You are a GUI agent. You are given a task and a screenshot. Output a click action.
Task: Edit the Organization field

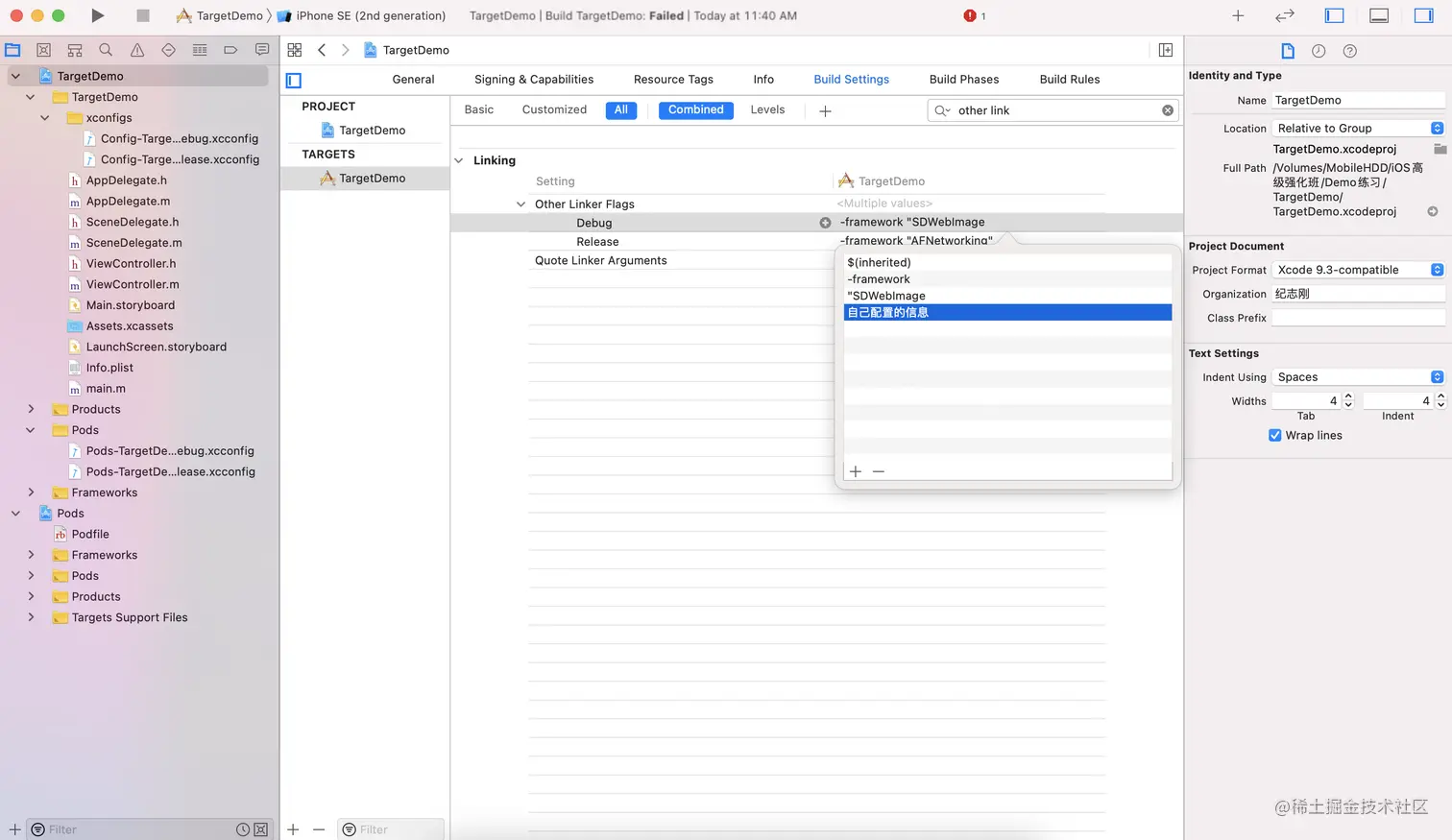tap(1359, 294)
